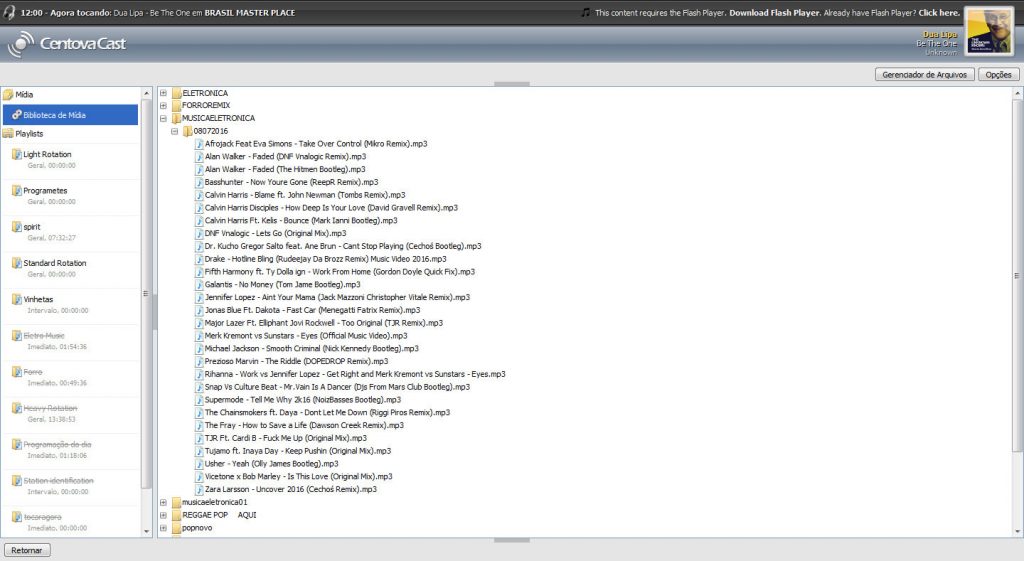
Task: Click the Zara Larsson Uncover file icon
Action: coord(199,489)
